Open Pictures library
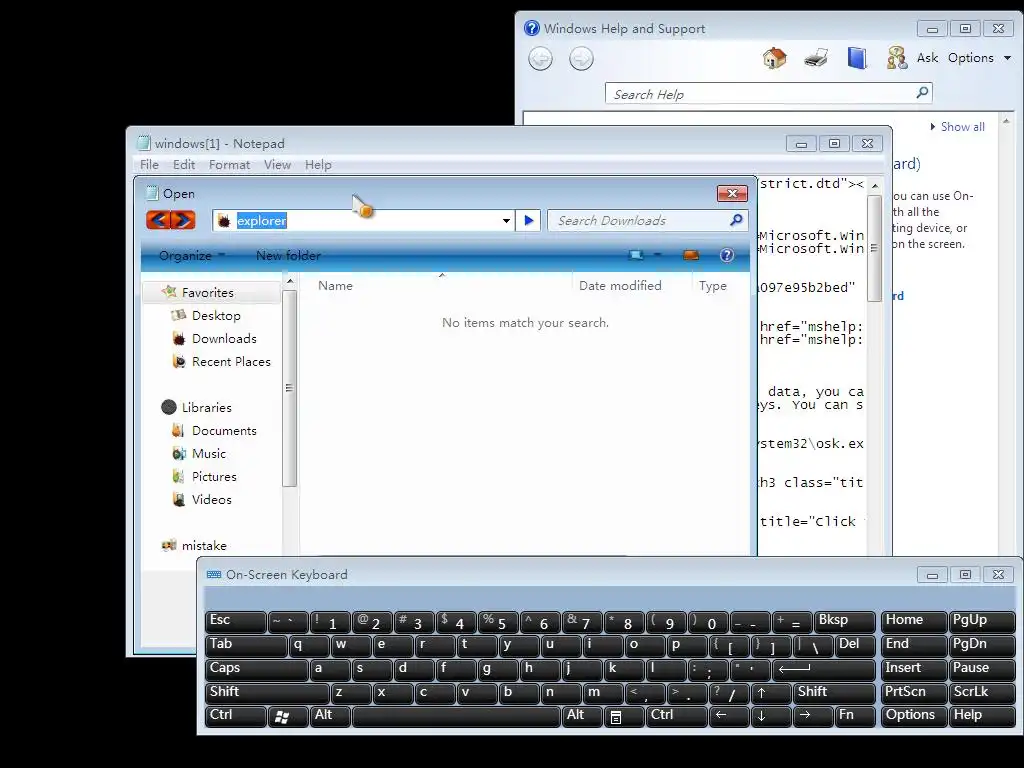Image resolution: width=1024 pixels, height=768 pixels. click(214, 477)
